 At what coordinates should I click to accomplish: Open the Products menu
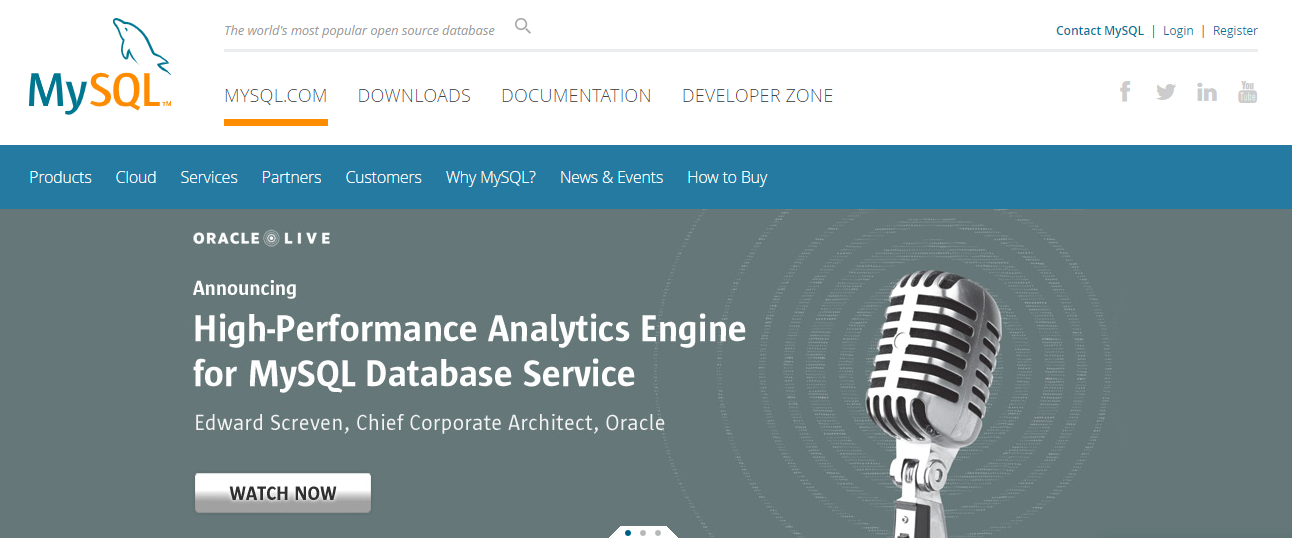(x=60, y=177)
